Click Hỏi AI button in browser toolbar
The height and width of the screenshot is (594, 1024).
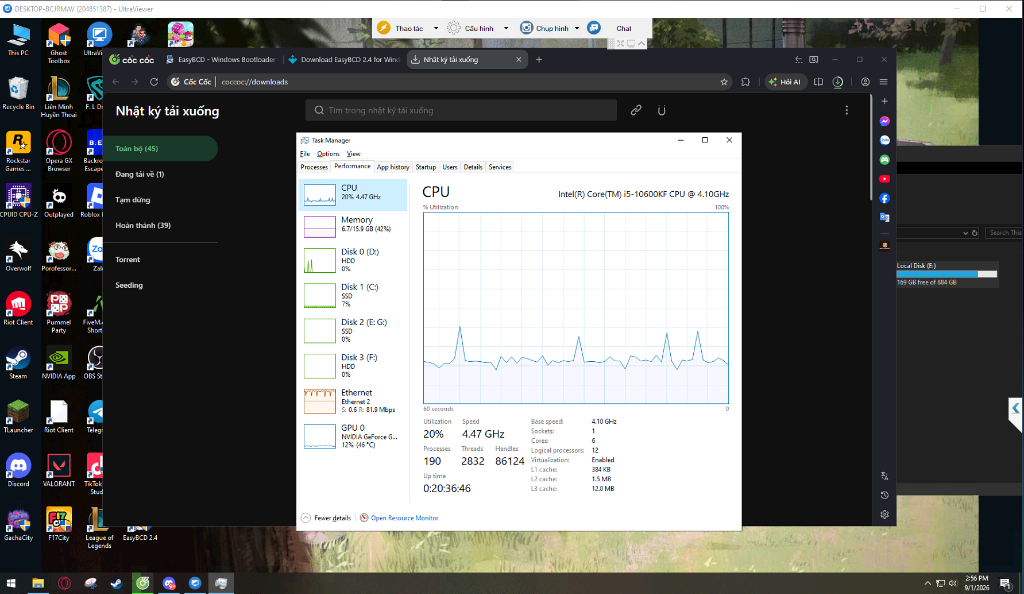(784, 82)
